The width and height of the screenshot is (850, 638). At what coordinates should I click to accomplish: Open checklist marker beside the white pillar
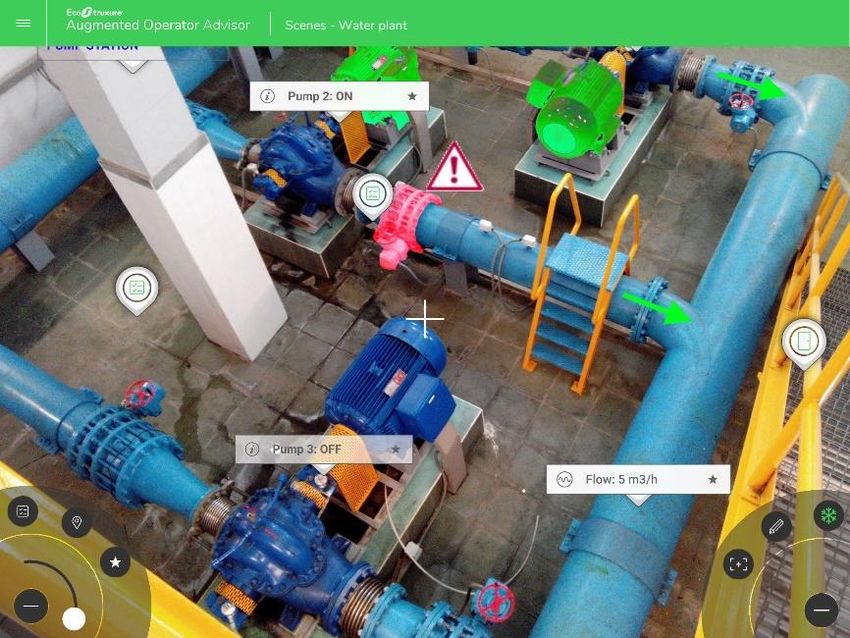pos(137,288)
